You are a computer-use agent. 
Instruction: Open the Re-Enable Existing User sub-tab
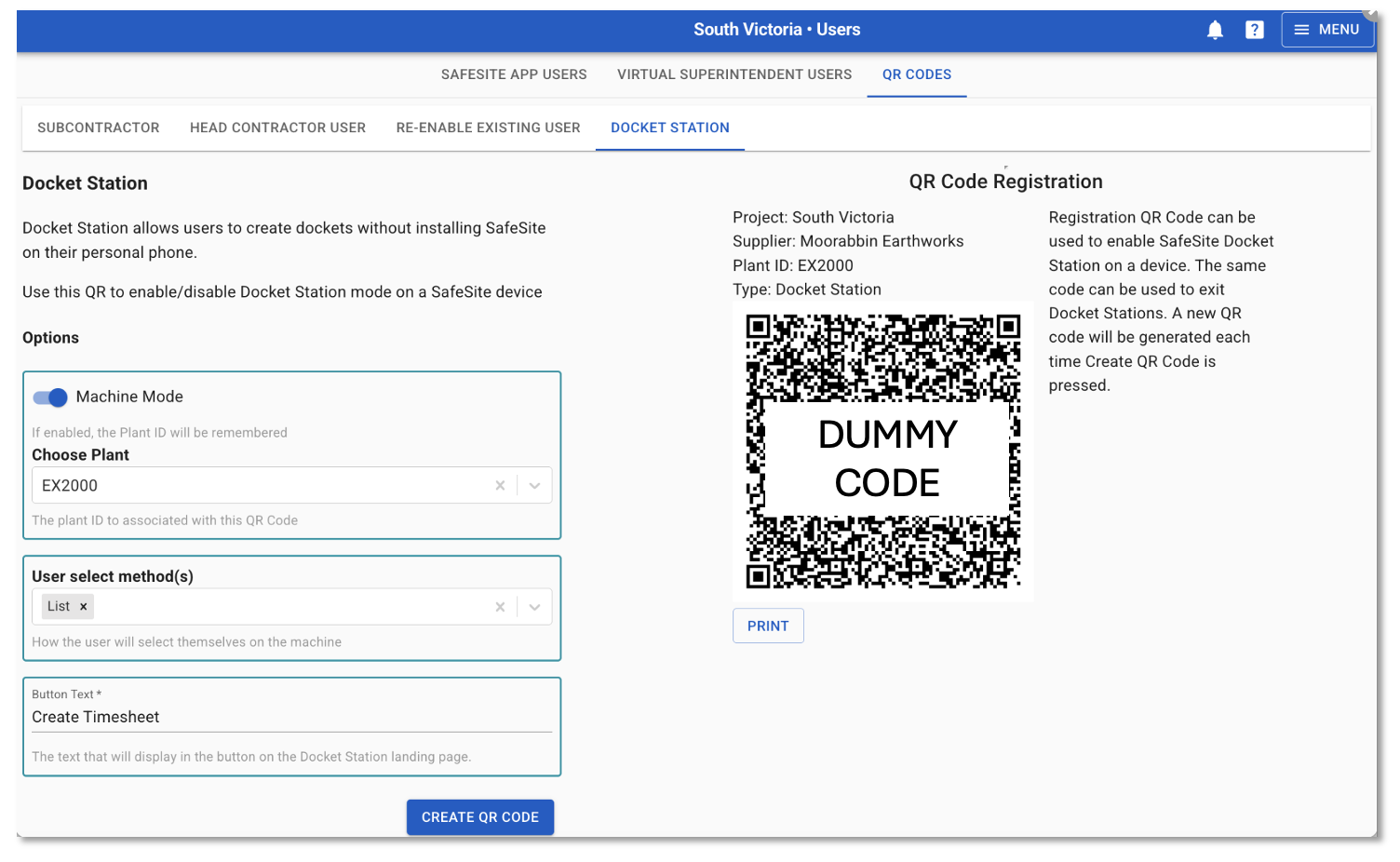tap(488, 128)
